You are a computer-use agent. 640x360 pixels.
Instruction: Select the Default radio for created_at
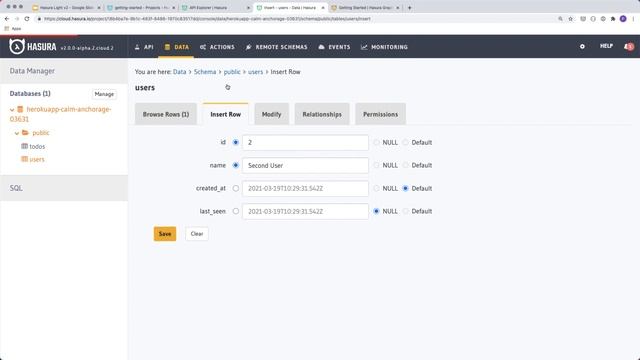click(x=405, y=188)
